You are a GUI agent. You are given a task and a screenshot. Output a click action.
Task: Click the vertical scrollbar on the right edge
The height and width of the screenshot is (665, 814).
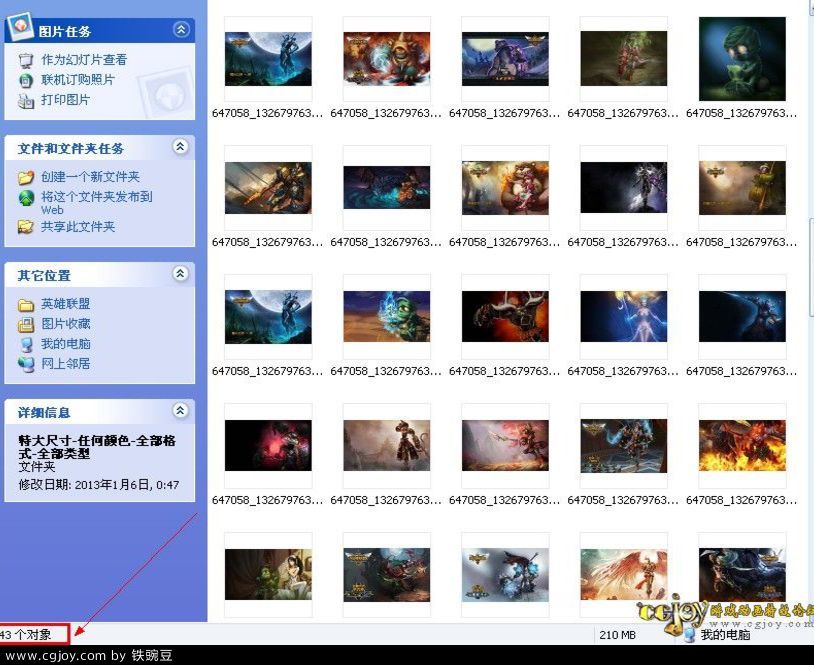808,300
